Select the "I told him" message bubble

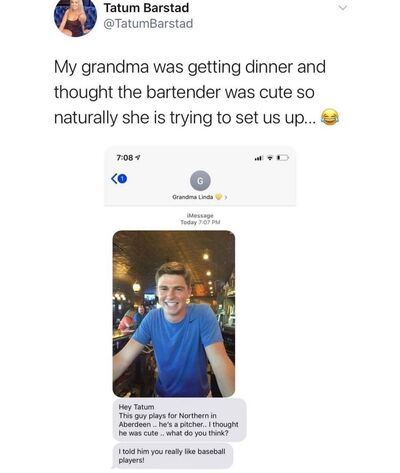click(172, 456)
